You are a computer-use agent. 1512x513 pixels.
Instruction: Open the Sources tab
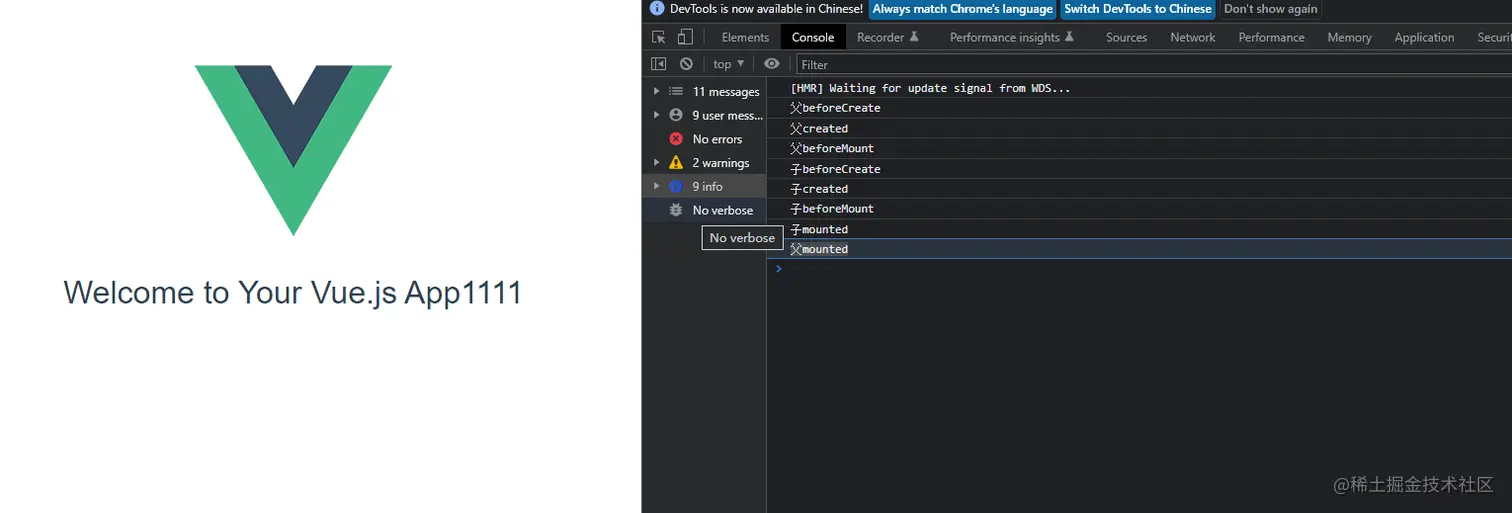[x=1126, y=37]
